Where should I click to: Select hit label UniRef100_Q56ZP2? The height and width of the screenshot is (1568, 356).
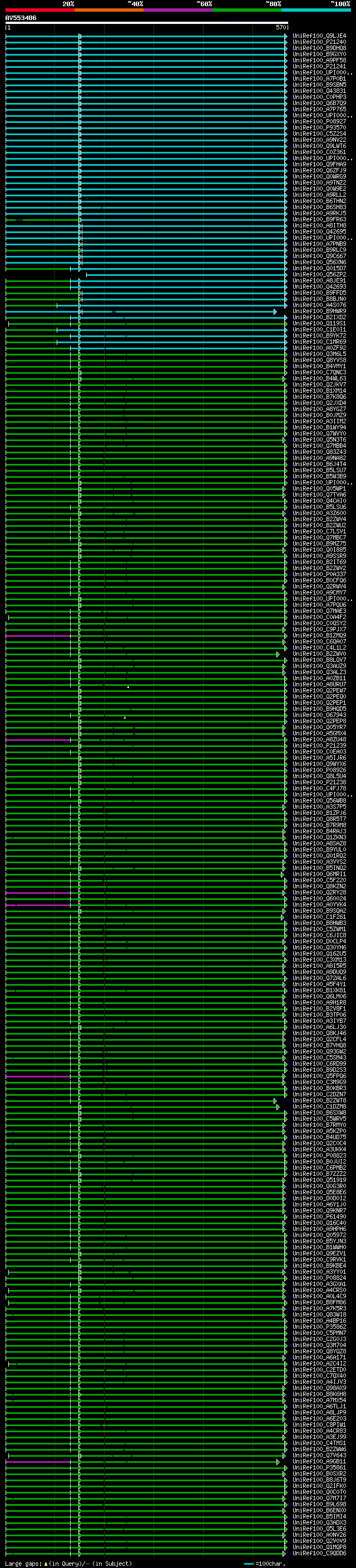(x=319, y=275)
